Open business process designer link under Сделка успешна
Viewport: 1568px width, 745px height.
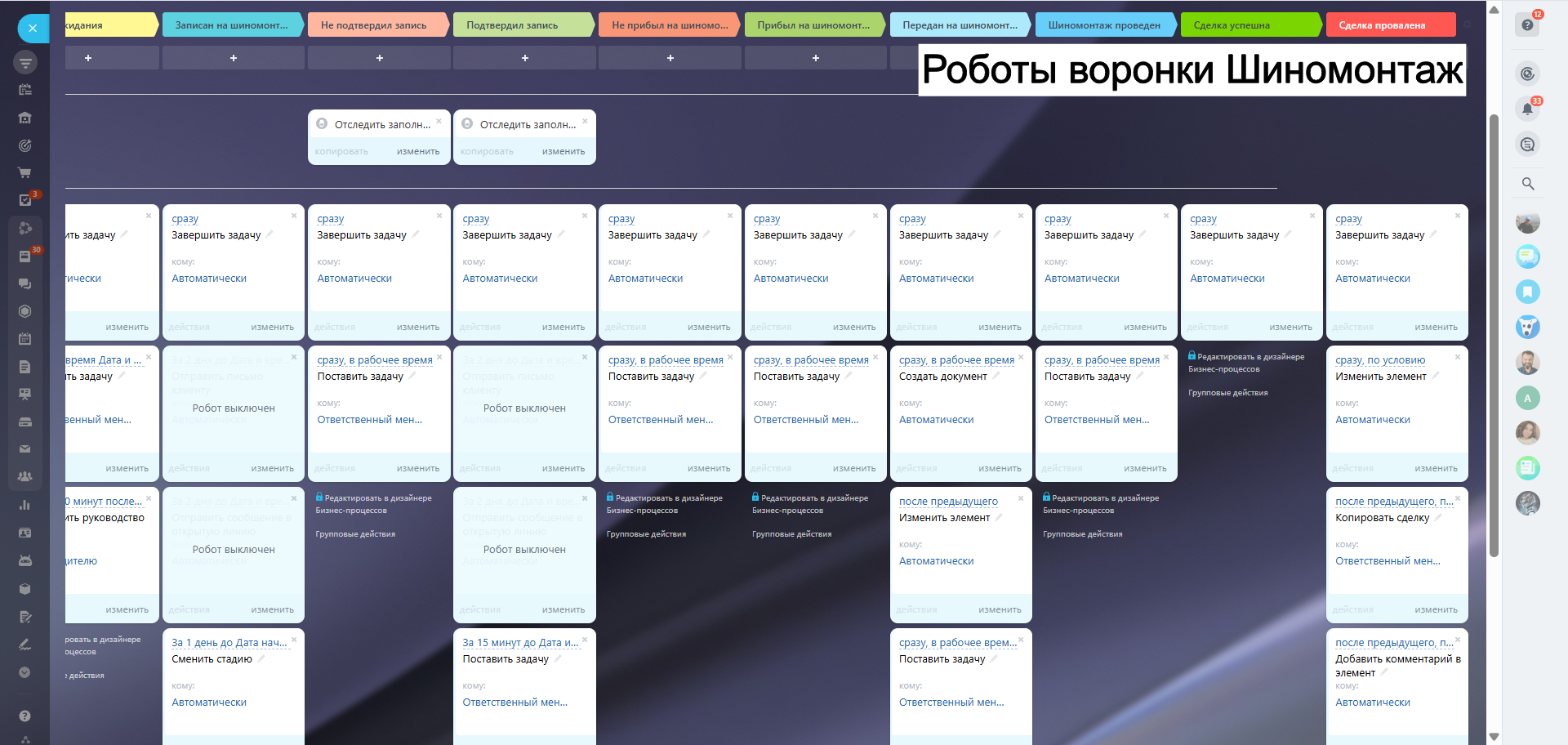pos(1246,363)
